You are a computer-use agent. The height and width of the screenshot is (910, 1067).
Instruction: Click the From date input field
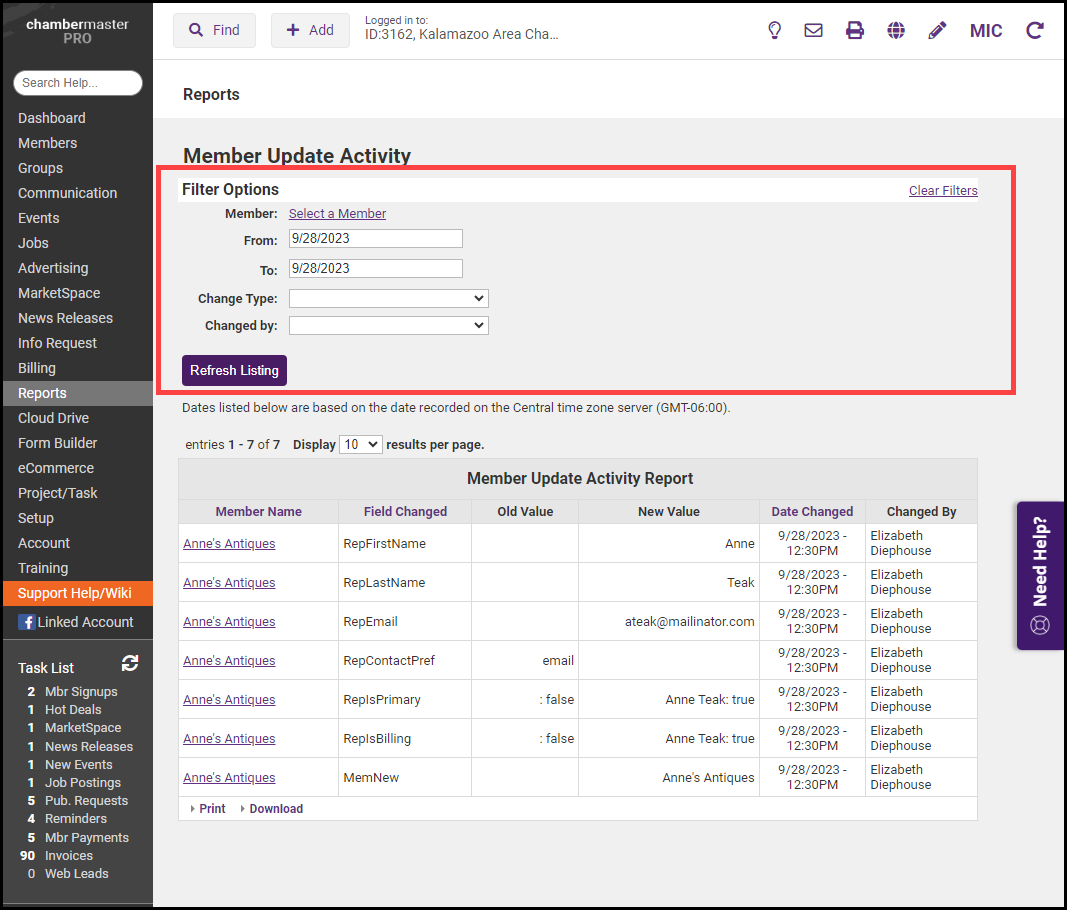(375, 239)
